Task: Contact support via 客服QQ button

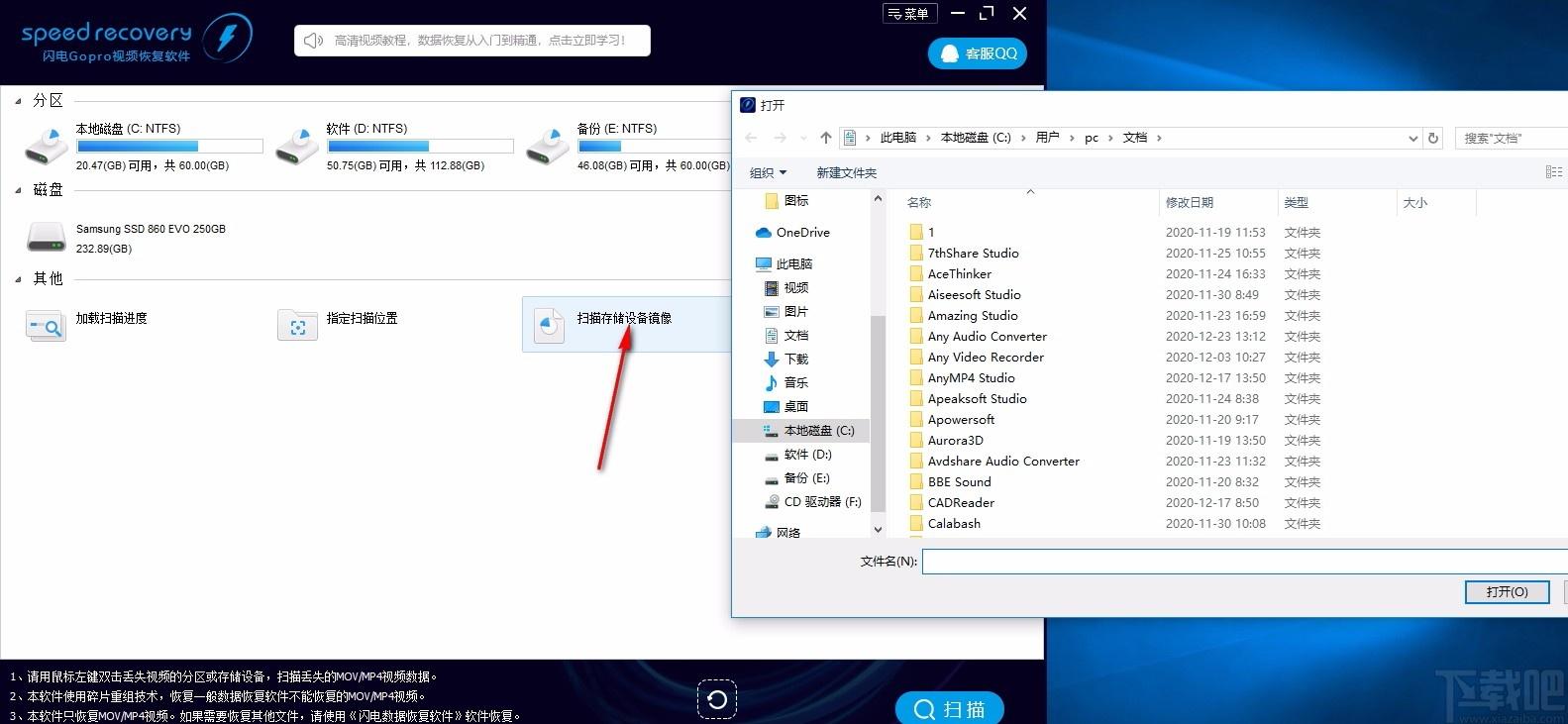Action: tap(978, 53)
